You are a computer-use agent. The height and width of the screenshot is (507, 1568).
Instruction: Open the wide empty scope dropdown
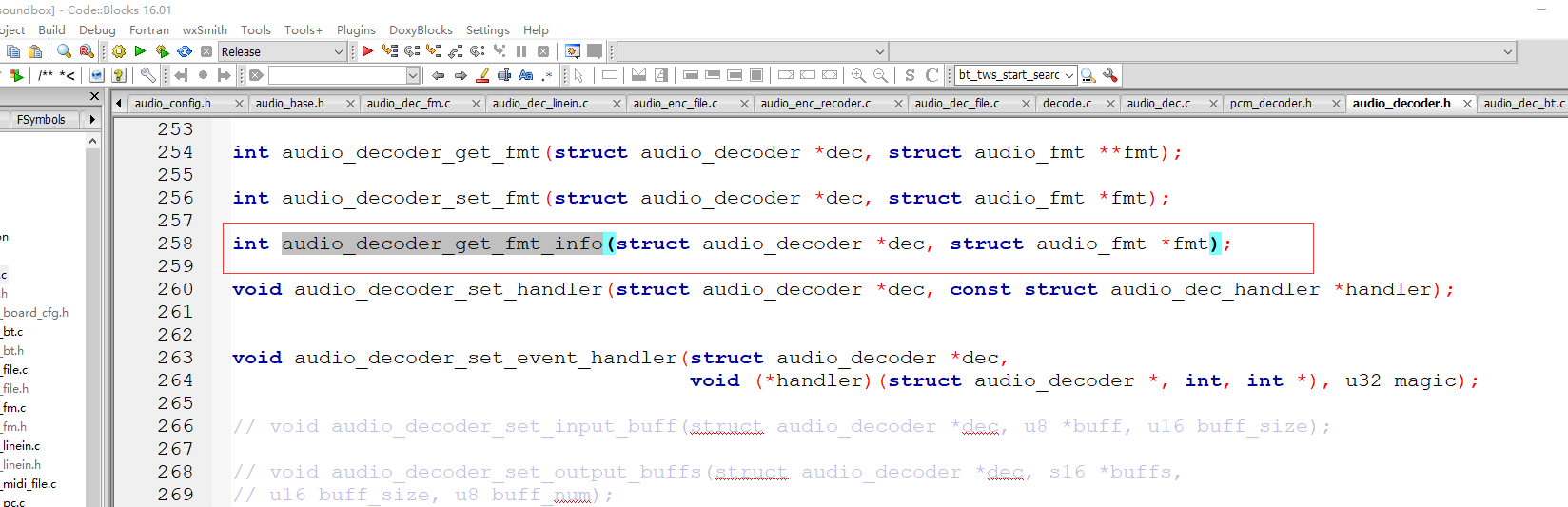point(753,51)
